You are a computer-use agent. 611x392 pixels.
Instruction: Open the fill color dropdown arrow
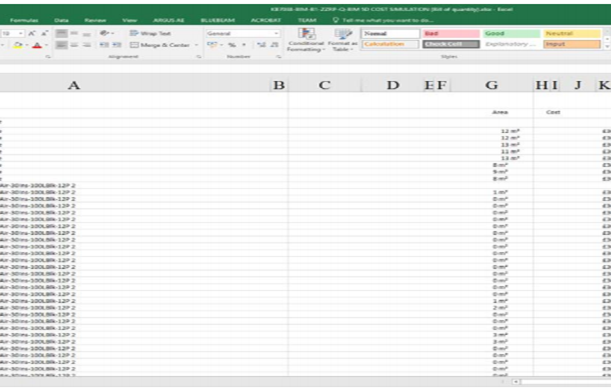[x=26, y=45]
